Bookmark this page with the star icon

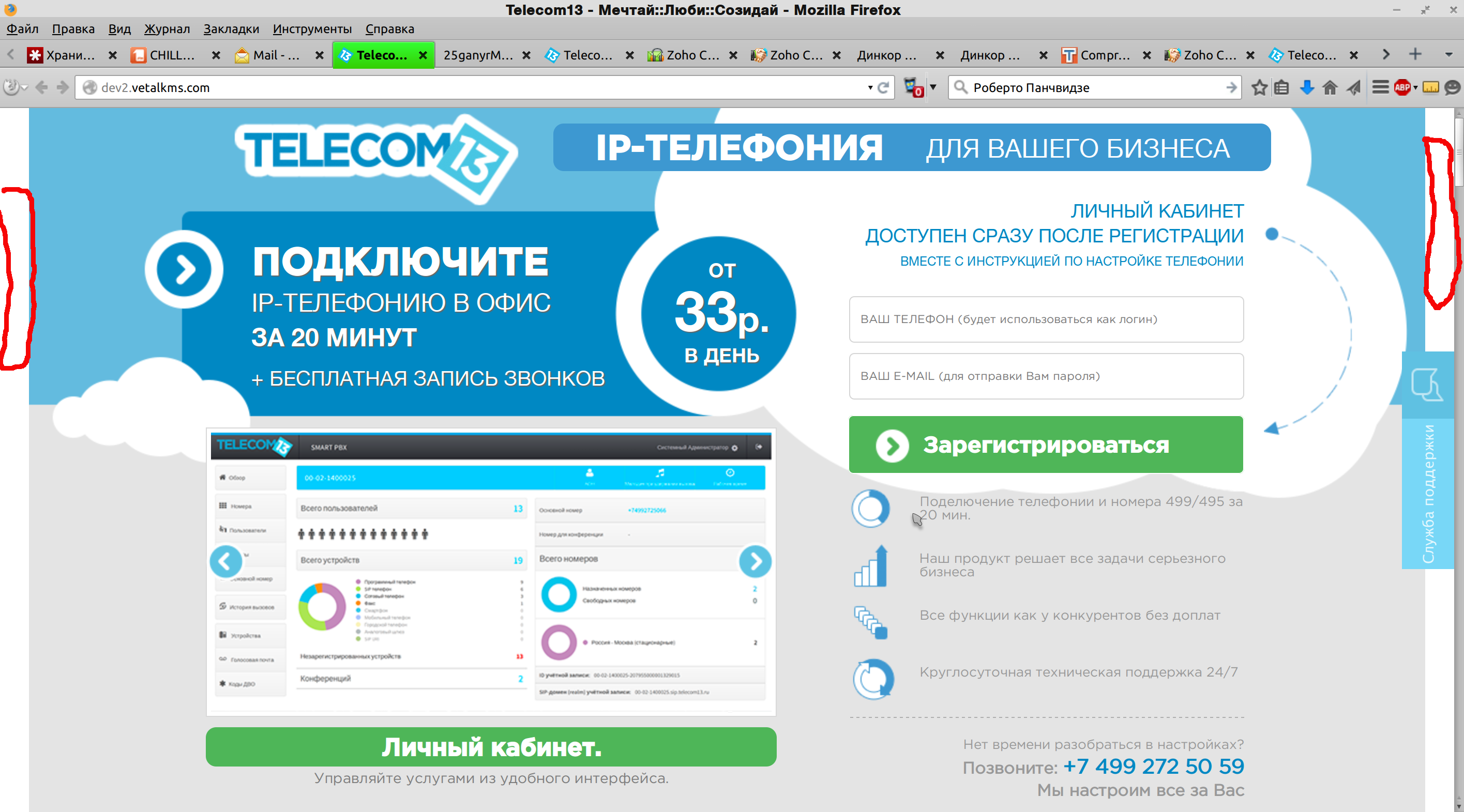[x=1259, y=87]
